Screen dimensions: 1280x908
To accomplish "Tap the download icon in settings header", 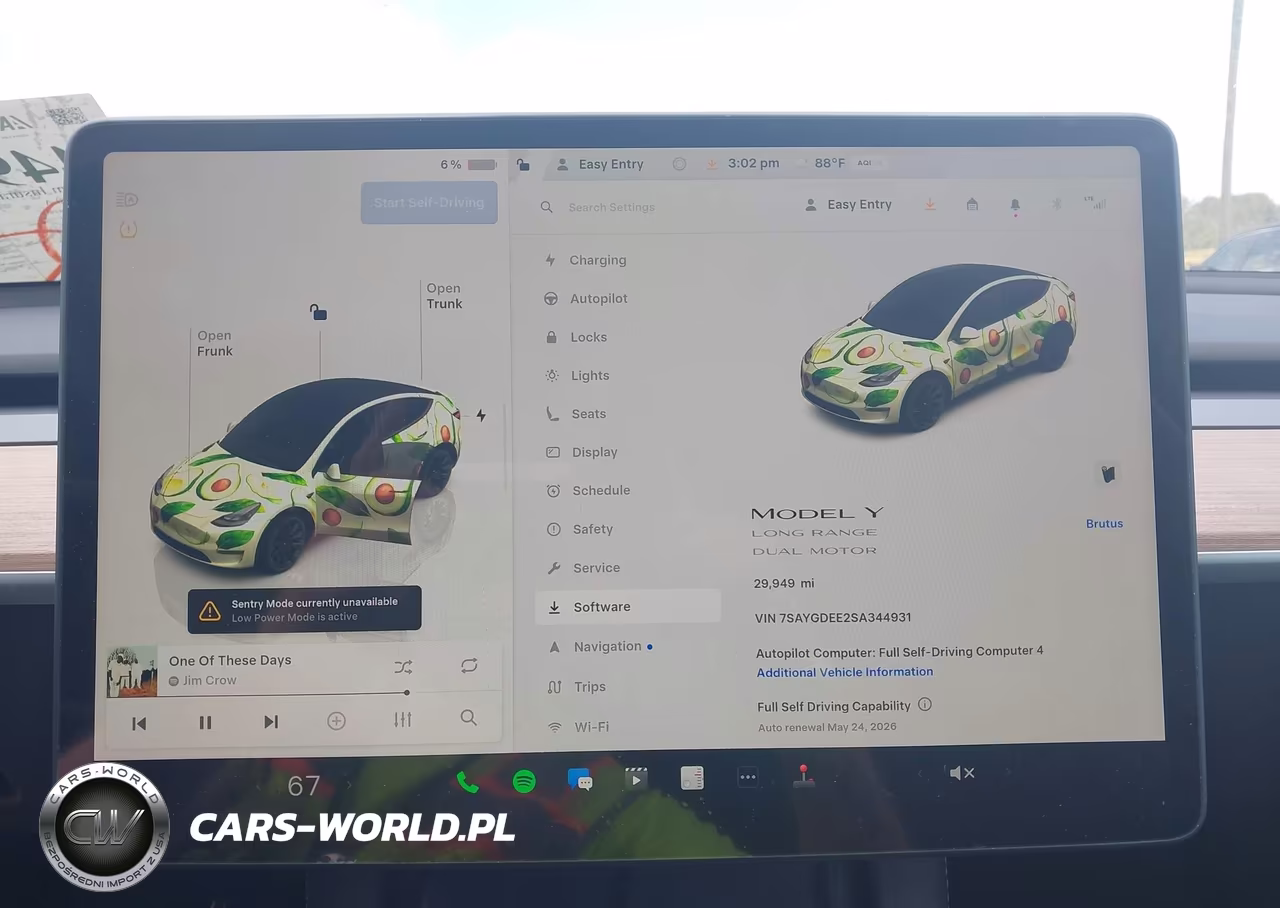I will click(930, 204).
